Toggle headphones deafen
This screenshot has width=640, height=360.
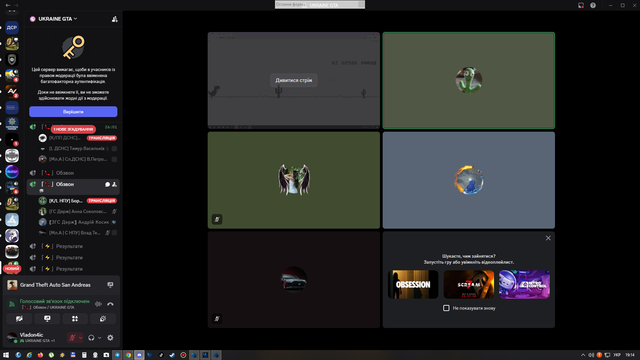pos(91,338)
